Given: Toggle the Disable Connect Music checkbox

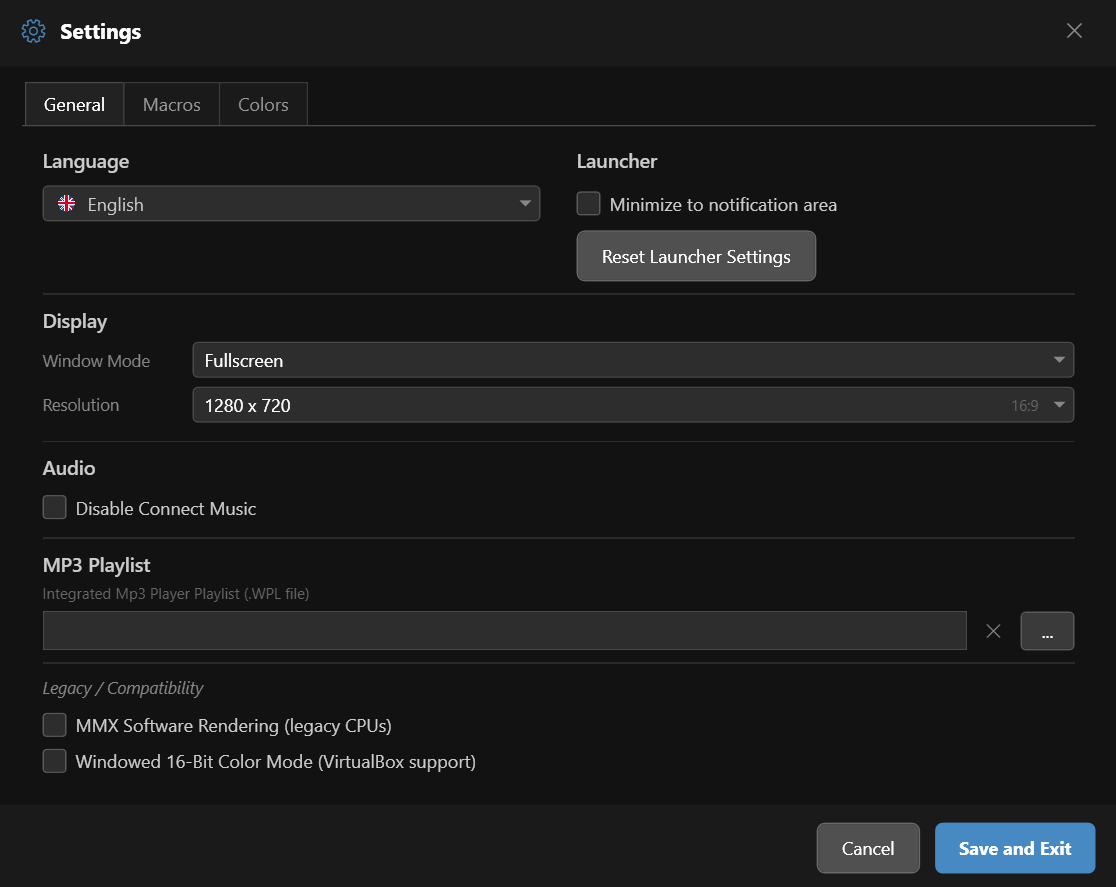Looking at the screenshot, I should [x=55, y=508].
